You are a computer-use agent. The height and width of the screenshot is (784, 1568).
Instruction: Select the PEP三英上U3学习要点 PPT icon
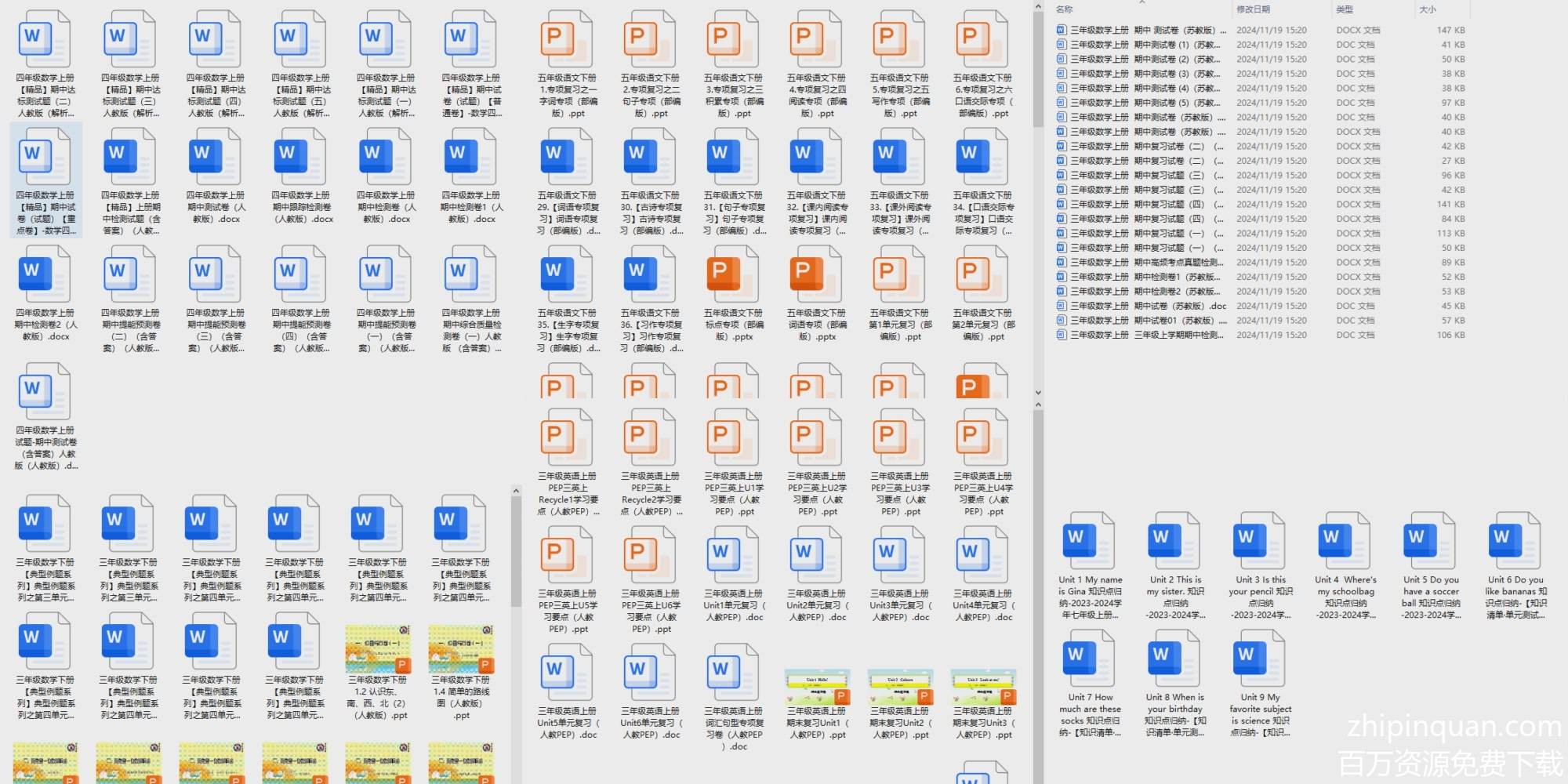click(x=899, y=437)
